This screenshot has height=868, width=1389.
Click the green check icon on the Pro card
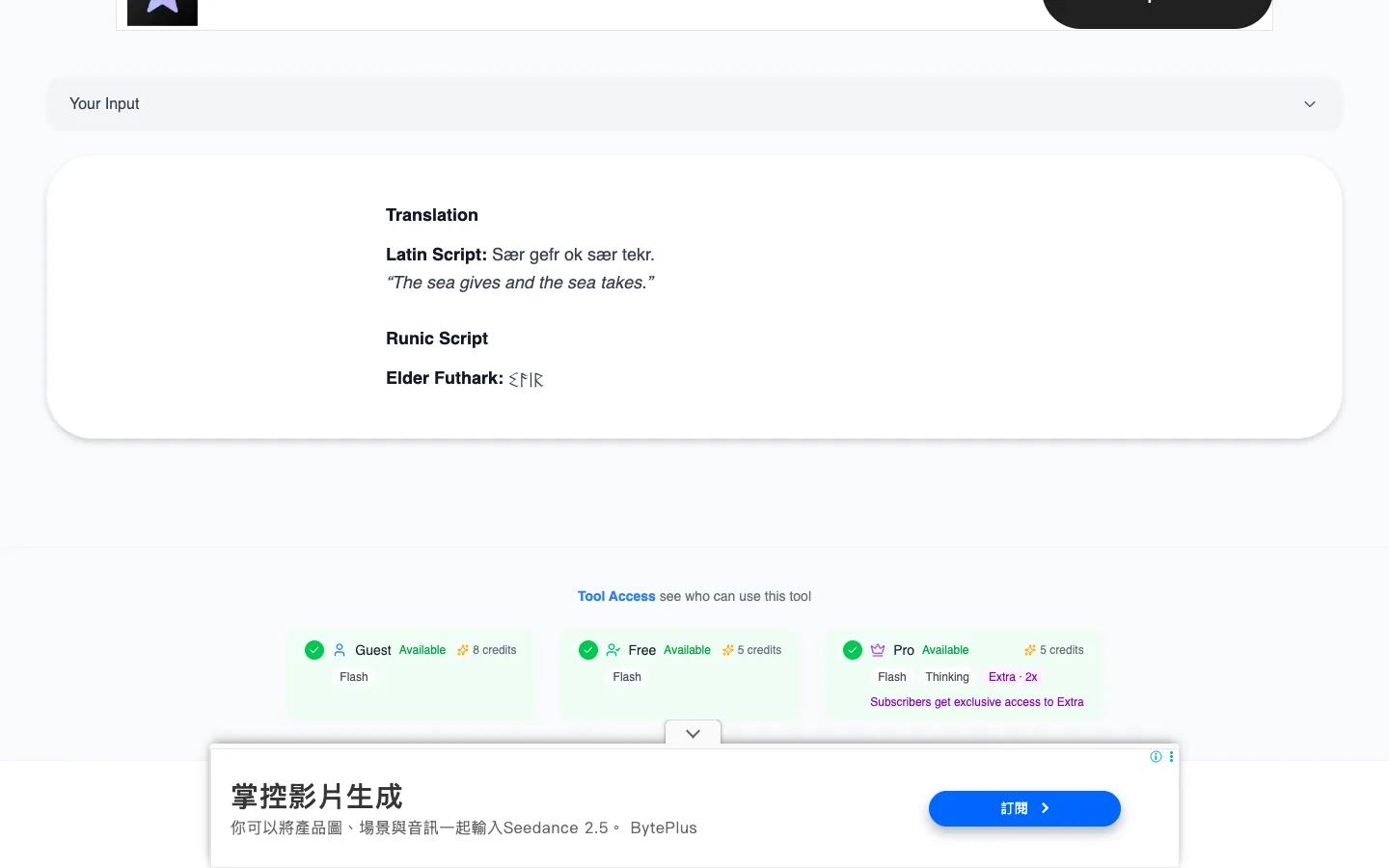853,650
